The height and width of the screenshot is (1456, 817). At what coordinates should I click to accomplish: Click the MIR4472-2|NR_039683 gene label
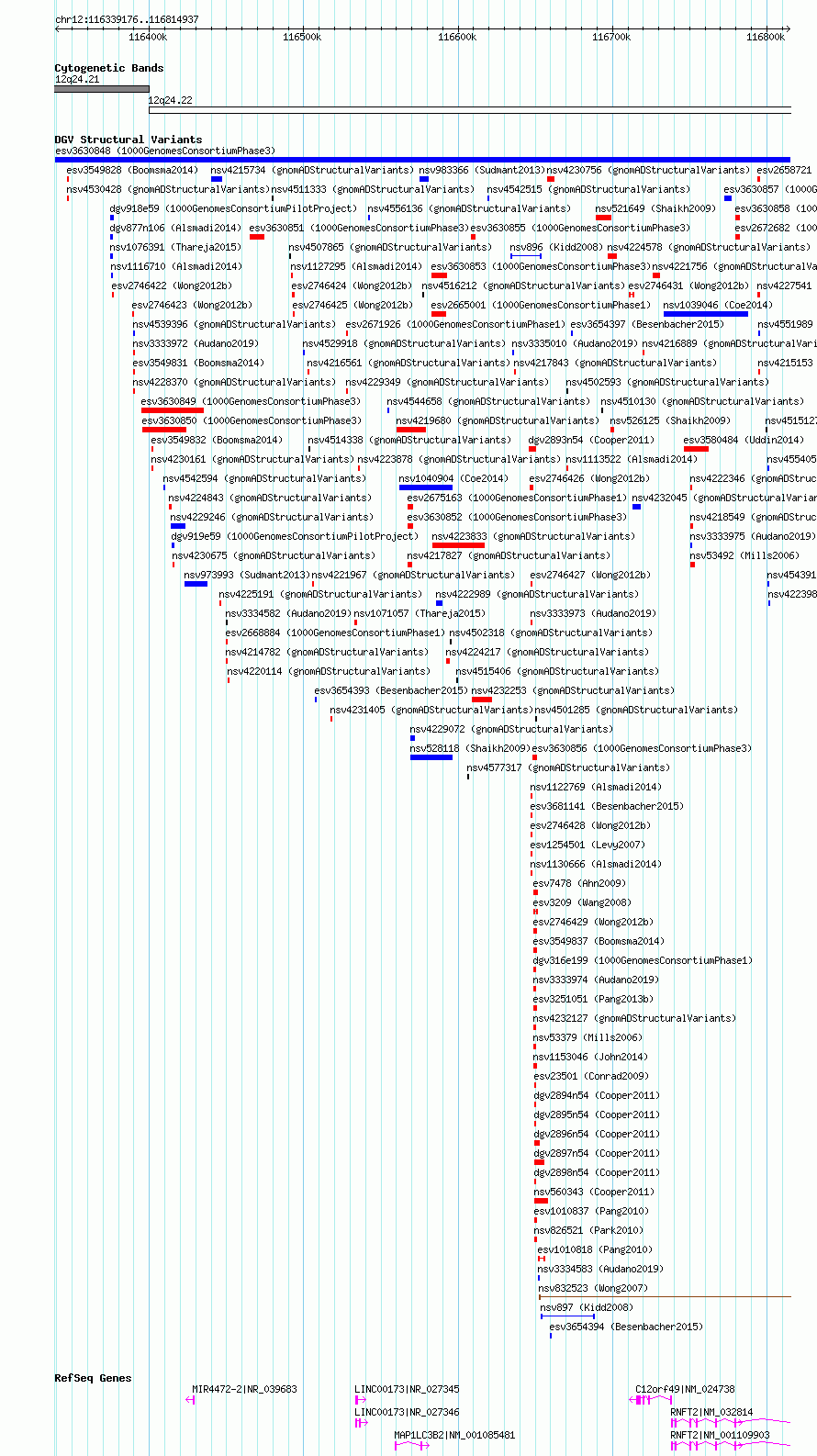[x=245, y=1389]
